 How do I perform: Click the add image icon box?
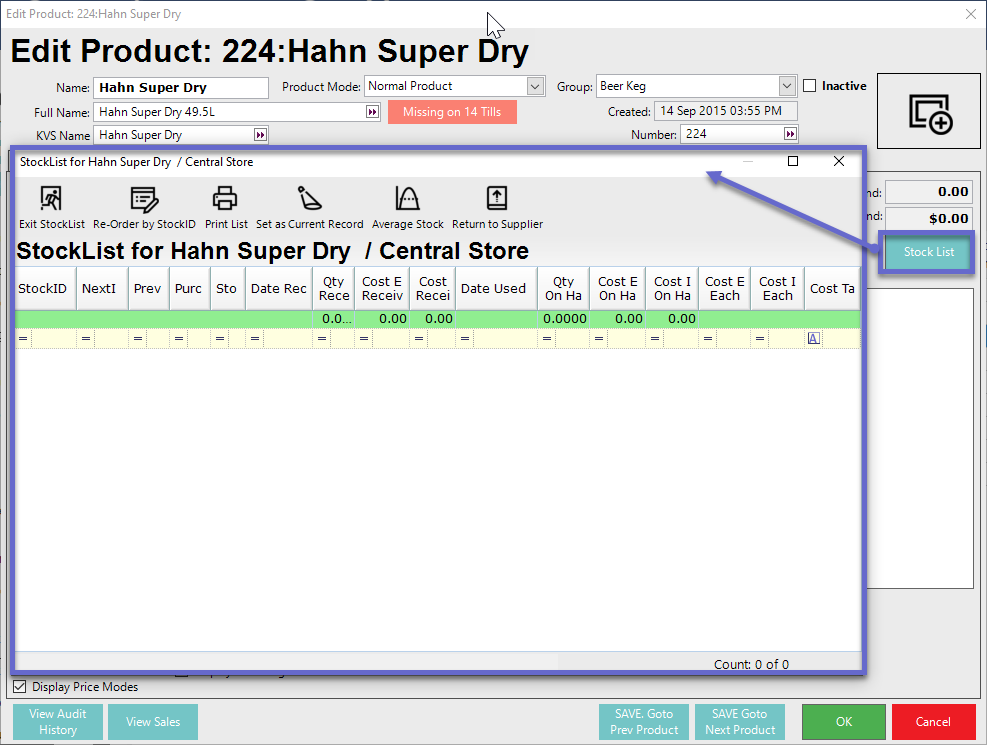pyautogui.click(x=929, y=111)
